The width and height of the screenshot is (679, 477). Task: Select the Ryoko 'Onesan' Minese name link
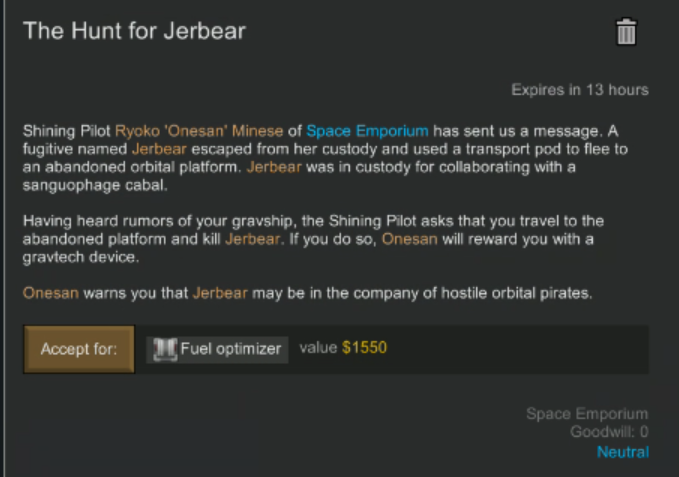point(199,131)
